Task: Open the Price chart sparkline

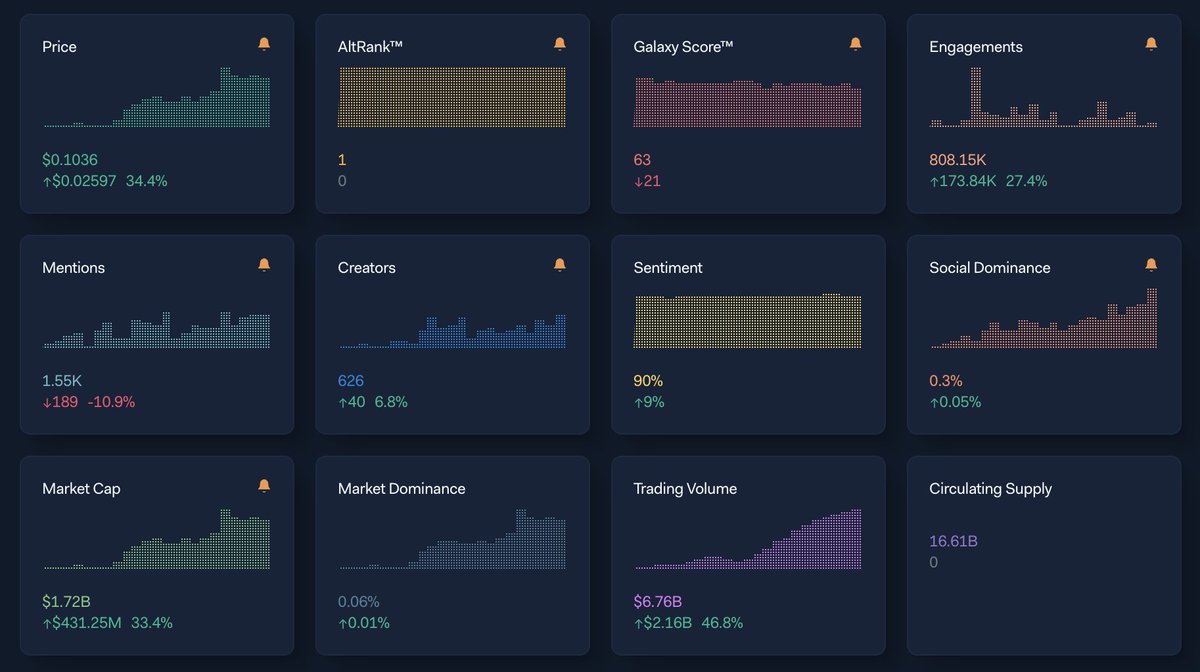Action: (157, 97)
